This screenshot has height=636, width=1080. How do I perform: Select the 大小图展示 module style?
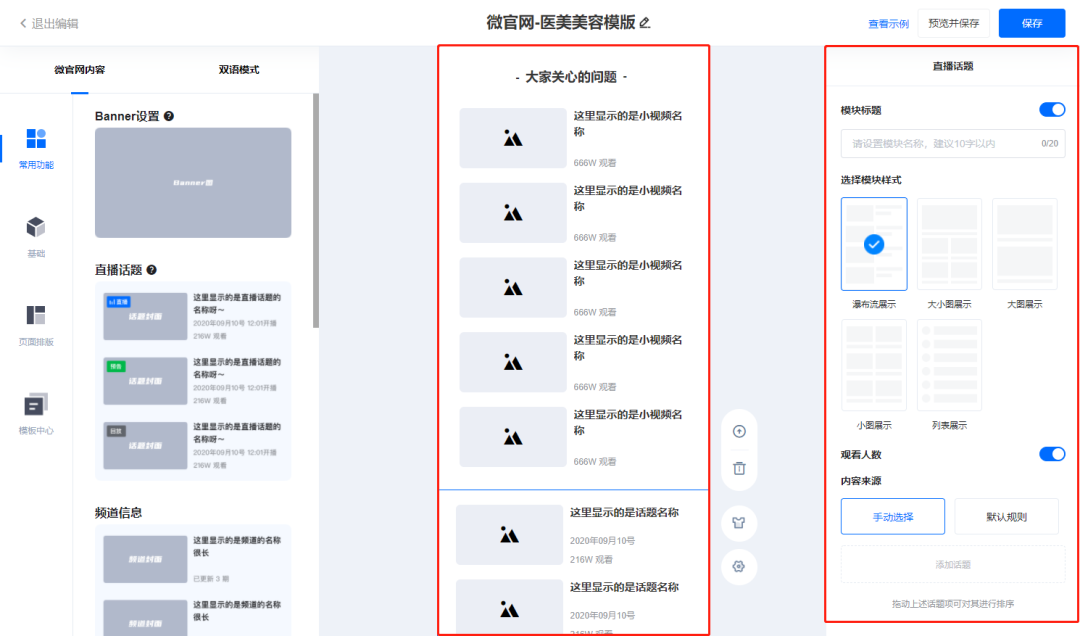[949, 244]
